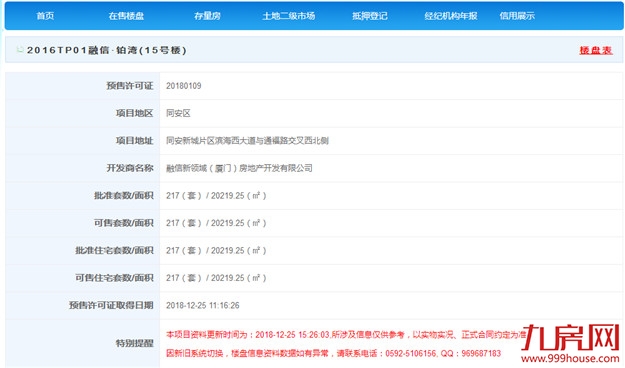
Task: Go to 在售楼盘 in the navigation bar
Action: (126, 16)
